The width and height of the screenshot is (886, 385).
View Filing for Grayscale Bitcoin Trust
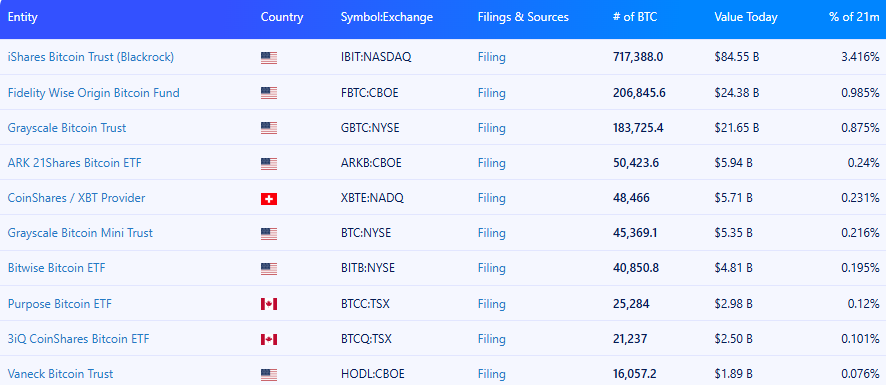coord(492,128)
